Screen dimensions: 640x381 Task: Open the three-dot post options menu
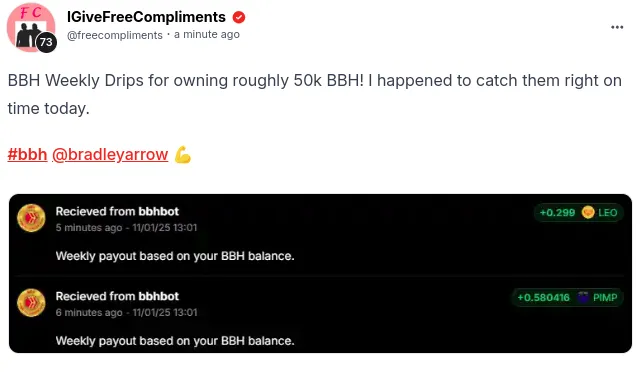(617, 27)
